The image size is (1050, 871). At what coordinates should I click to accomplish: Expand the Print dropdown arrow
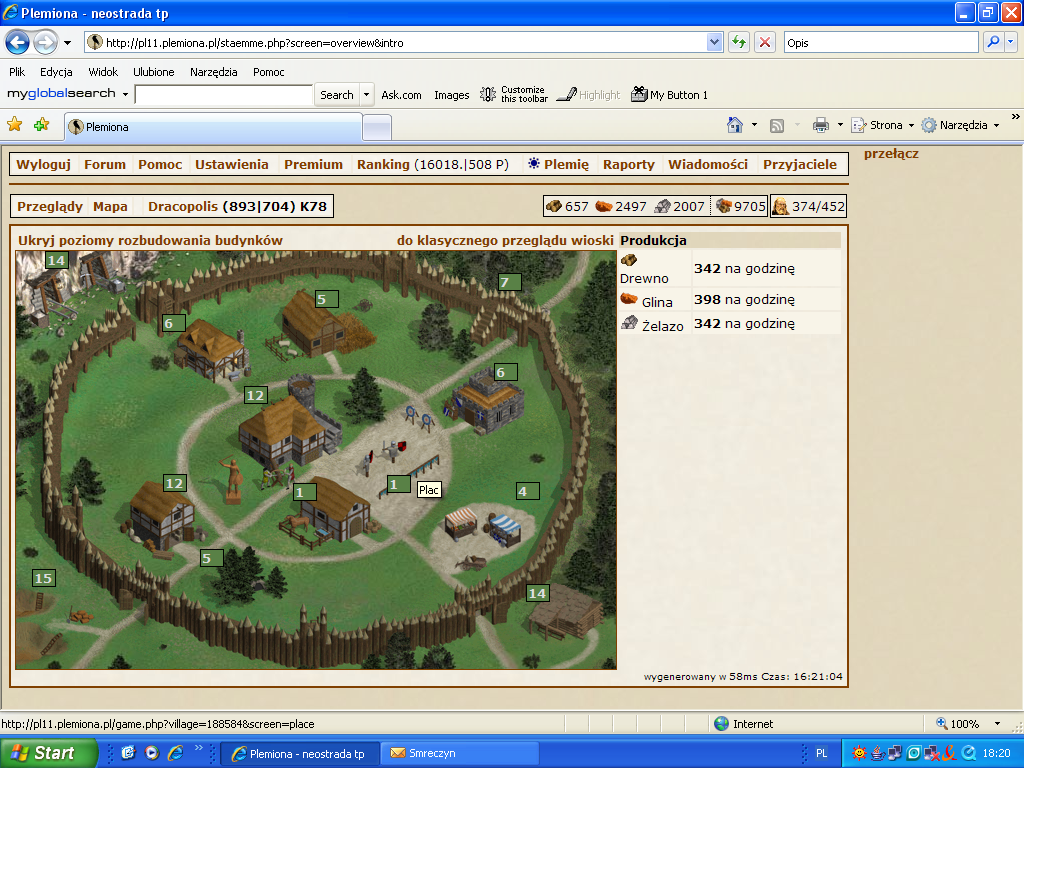(840, 125)
